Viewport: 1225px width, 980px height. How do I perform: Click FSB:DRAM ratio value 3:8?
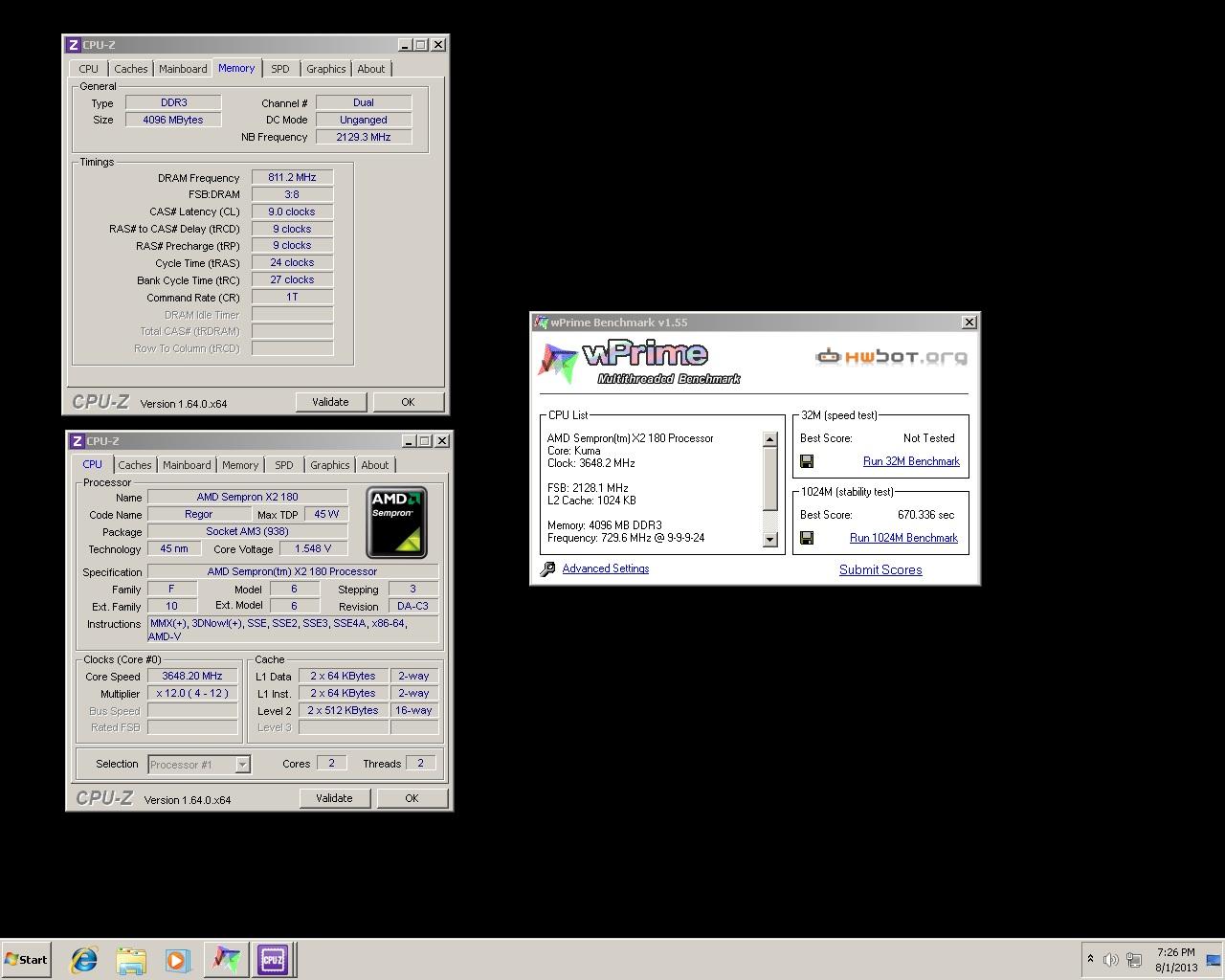point(292,194)
